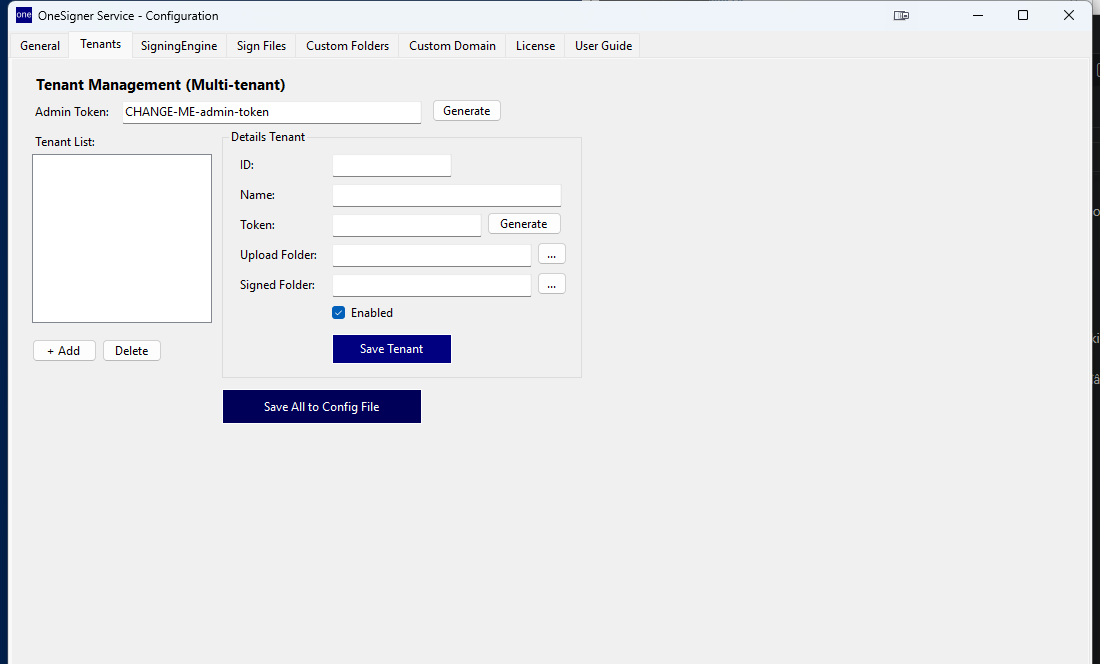Click the Signed Folder path field

431,286
